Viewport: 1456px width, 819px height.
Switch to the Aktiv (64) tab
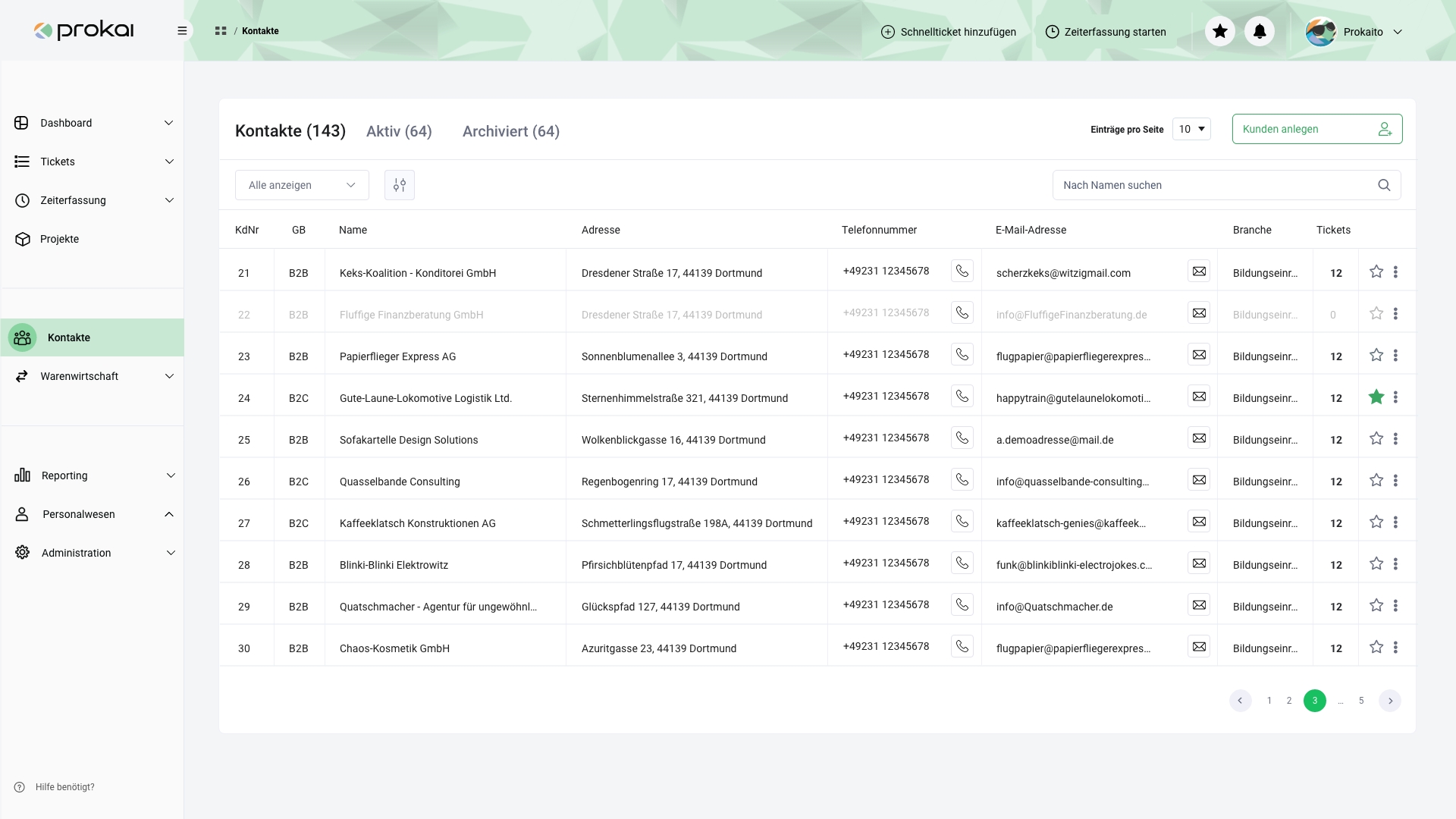(399, 131)
